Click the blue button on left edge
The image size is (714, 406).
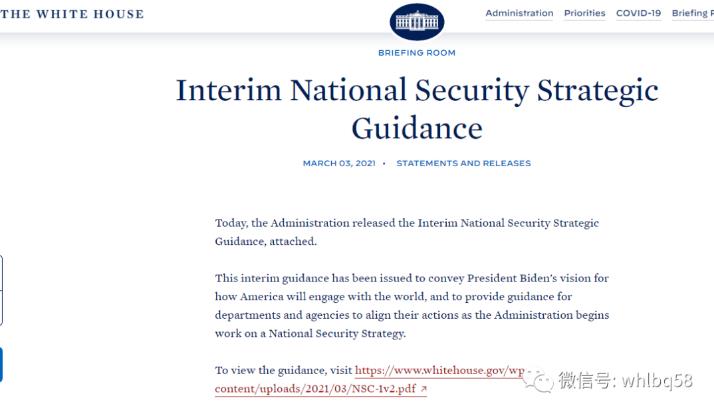point(1,365)
